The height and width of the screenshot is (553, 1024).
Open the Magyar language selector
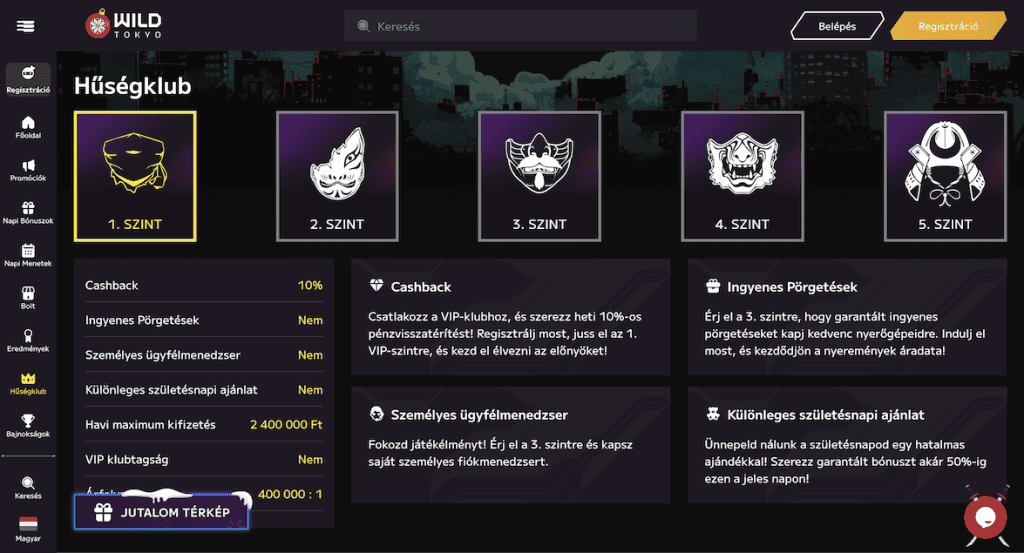28,528
